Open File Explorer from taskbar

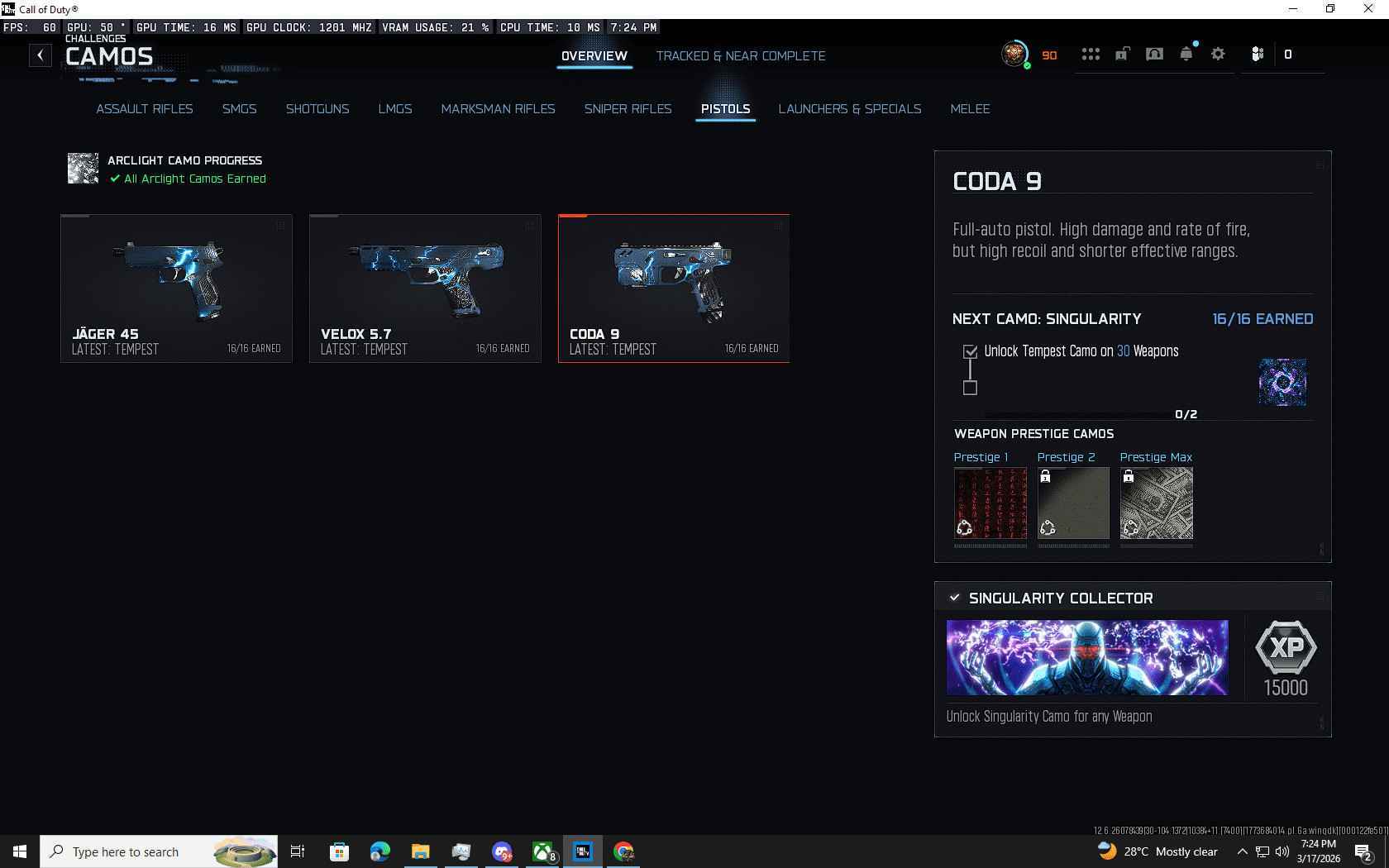(420, 851)
